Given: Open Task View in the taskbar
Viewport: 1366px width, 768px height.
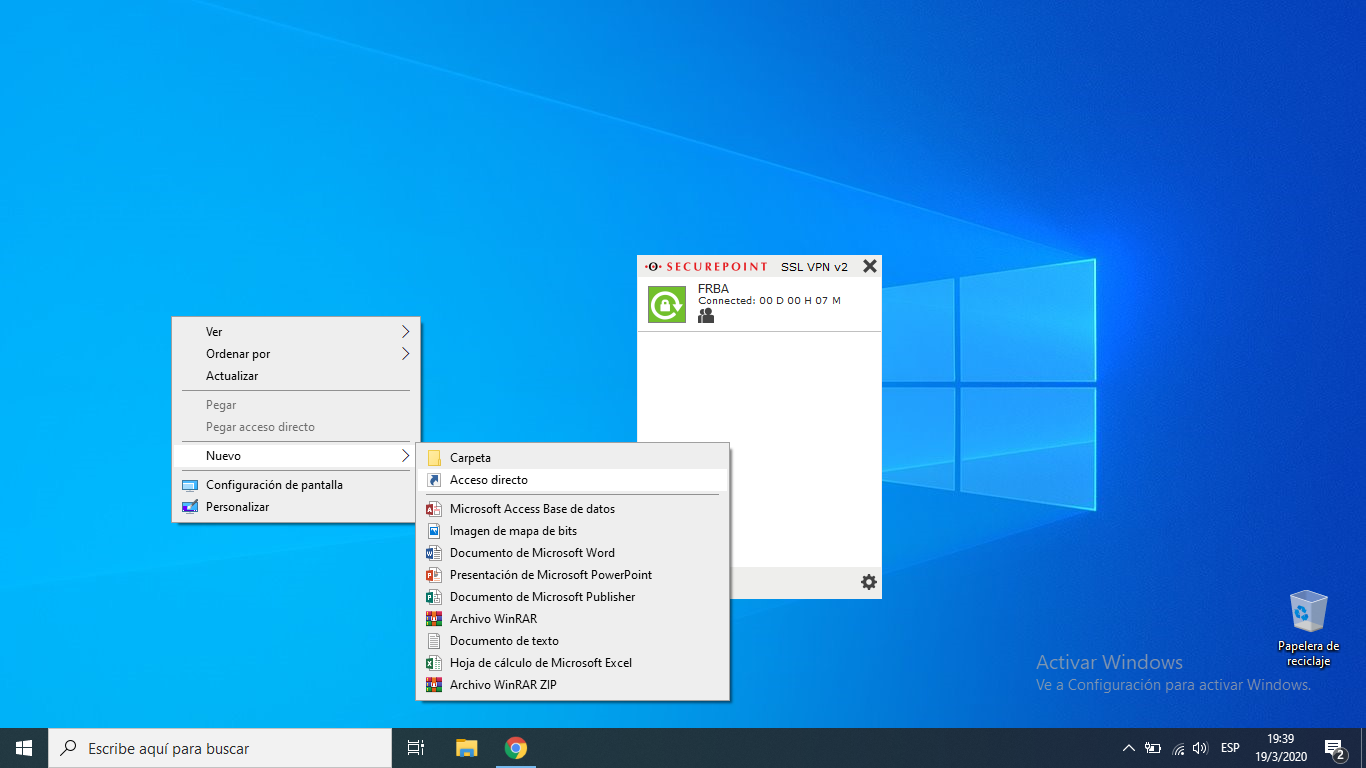Looking at the screenshot, I should 416,748.
